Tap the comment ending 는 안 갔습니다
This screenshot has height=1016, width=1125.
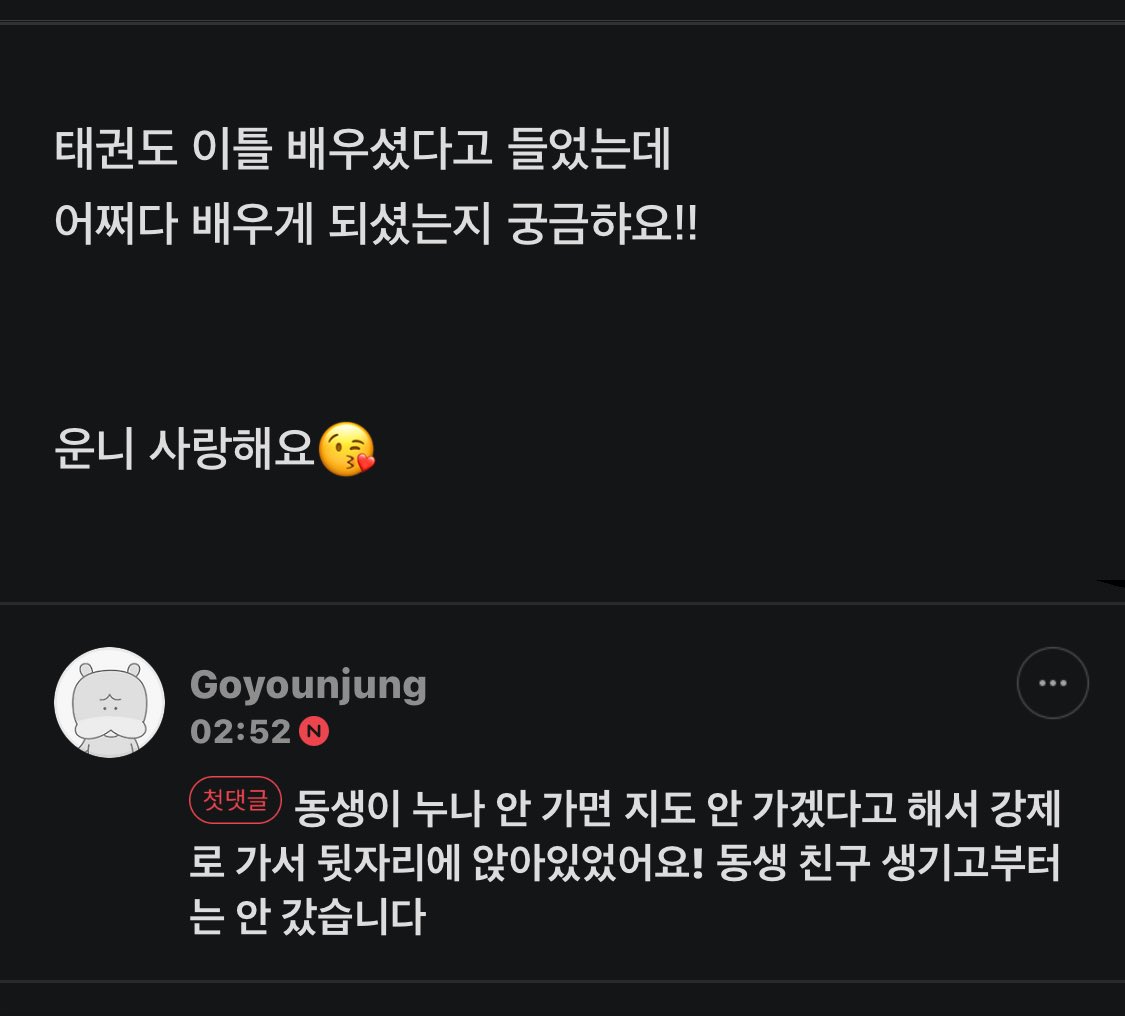click(308, 915)
